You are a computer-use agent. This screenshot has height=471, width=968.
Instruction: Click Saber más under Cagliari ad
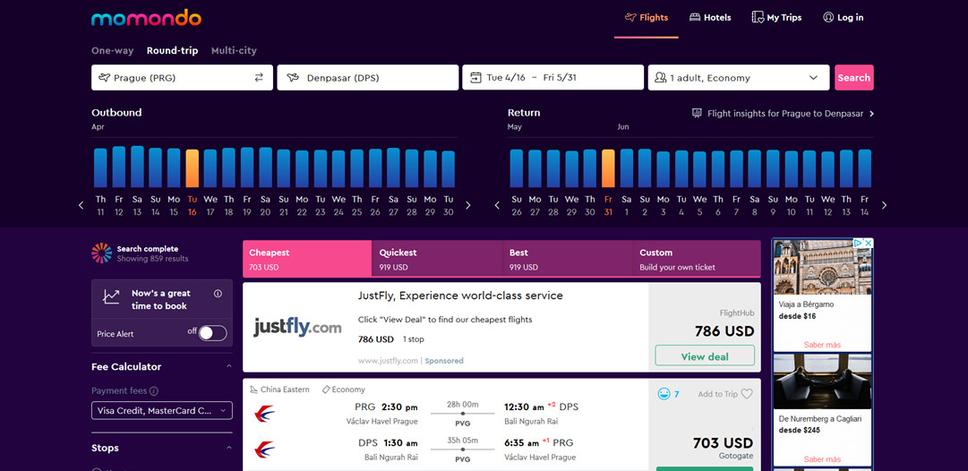point(822,459)
